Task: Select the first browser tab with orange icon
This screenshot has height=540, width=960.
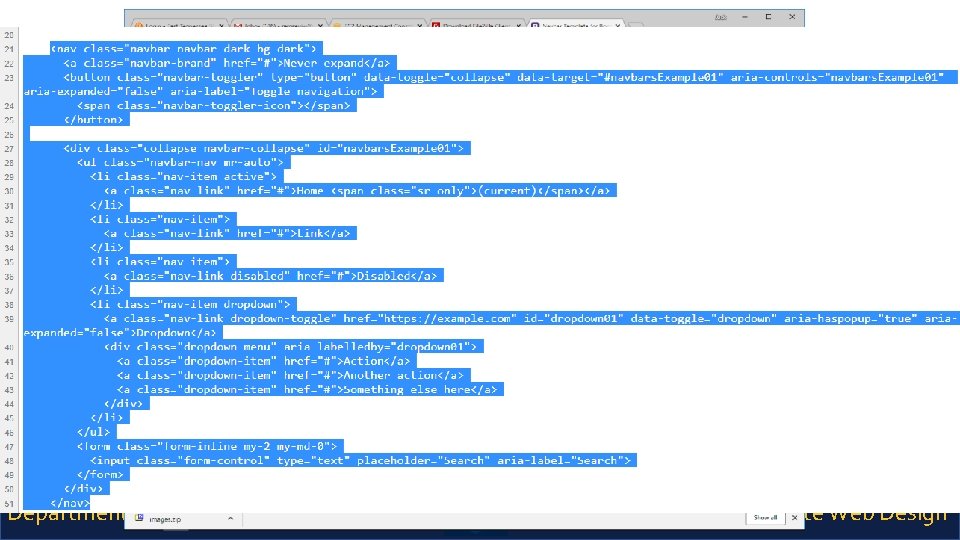Action: tap(174, 25)
